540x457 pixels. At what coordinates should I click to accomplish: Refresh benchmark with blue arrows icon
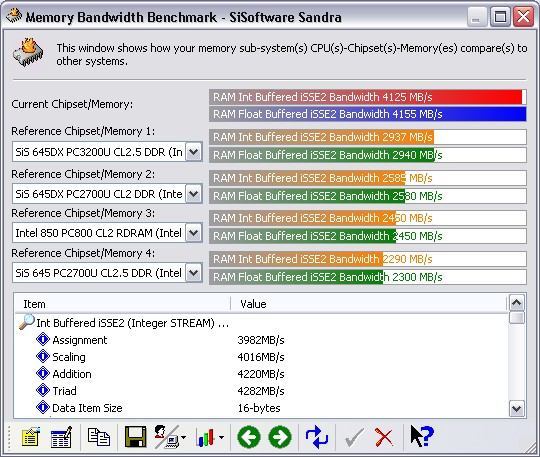coord(317,437)
